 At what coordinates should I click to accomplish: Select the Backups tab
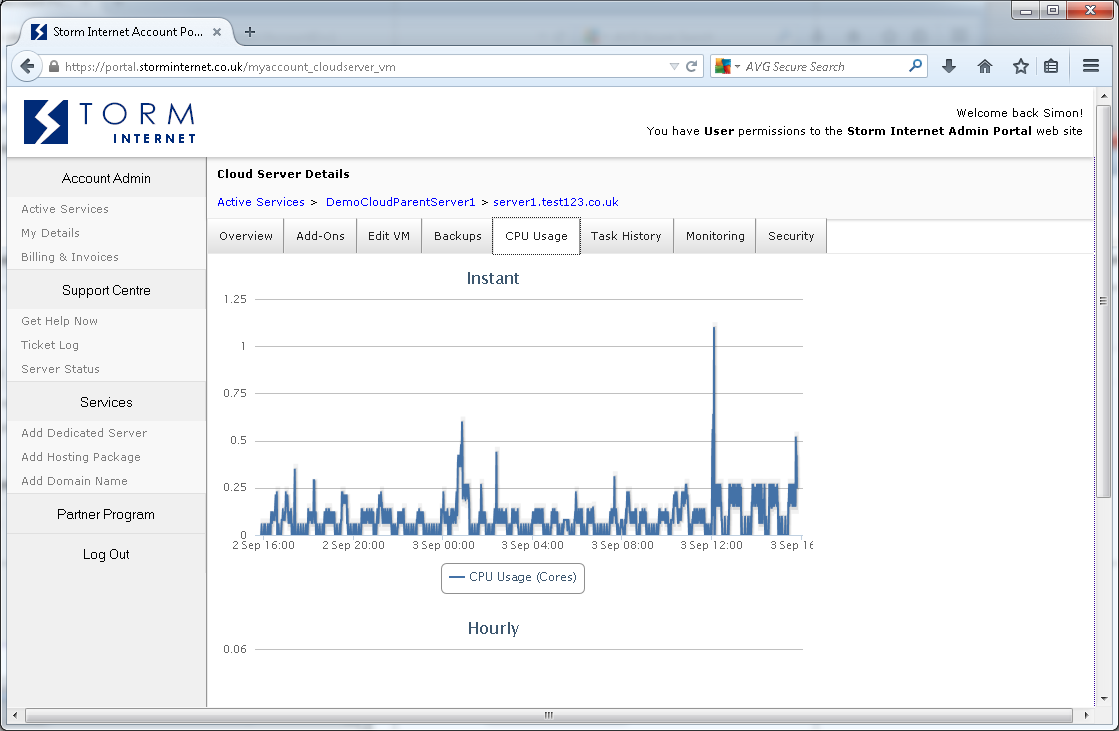[457, 236]
